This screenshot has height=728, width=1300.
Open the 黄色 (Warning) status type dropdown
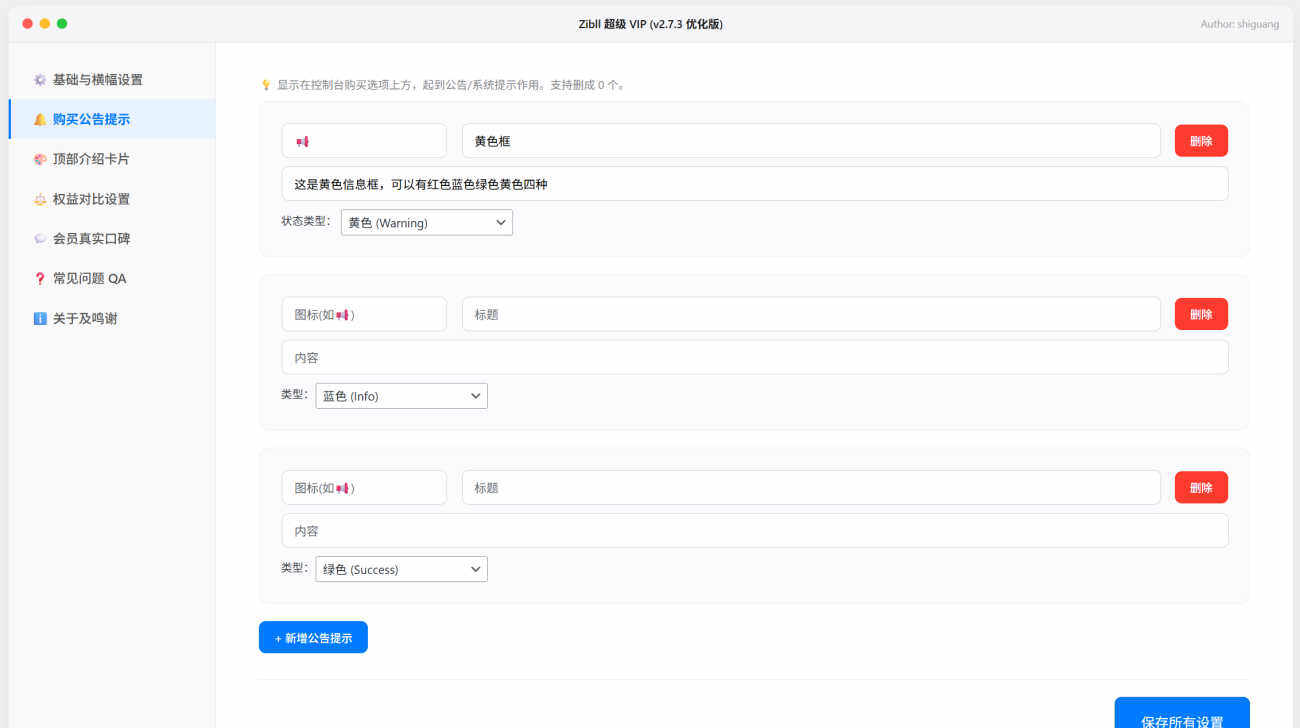(x=426, y=223)
